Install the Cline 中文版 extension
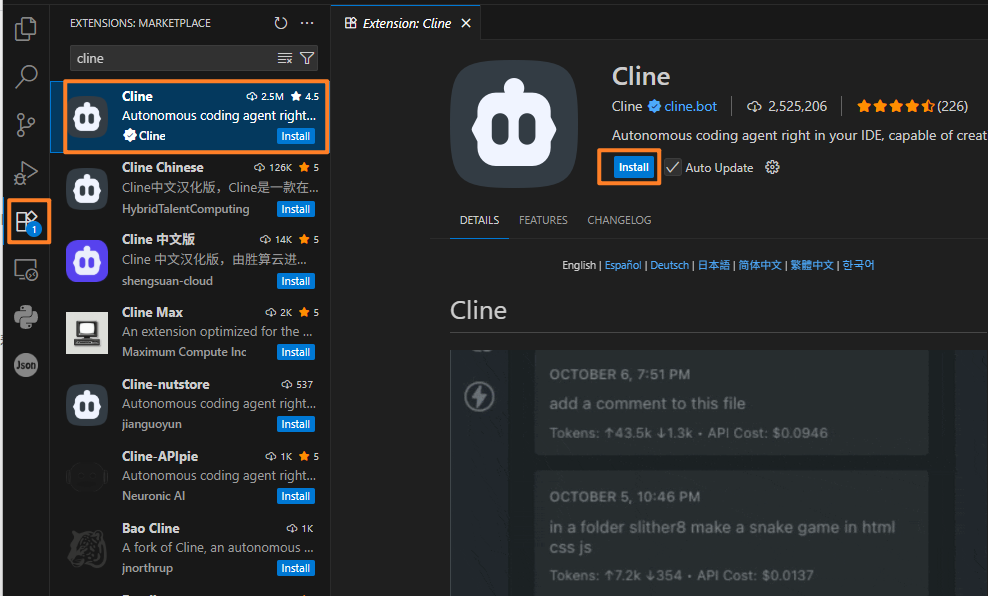 [296, 281]
